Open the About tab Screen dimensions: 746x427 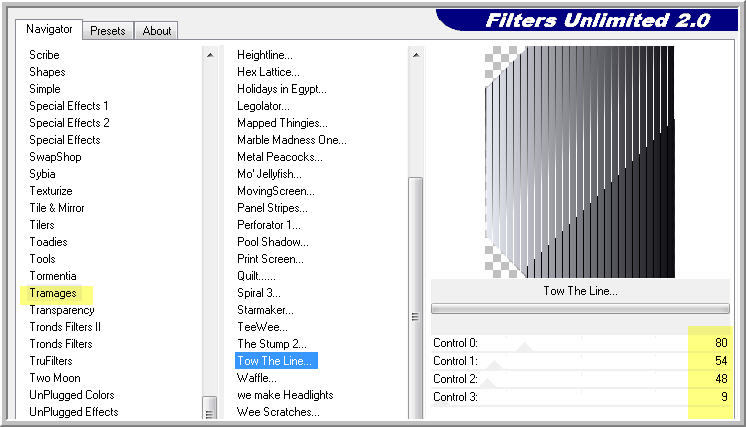click(157, 31)
